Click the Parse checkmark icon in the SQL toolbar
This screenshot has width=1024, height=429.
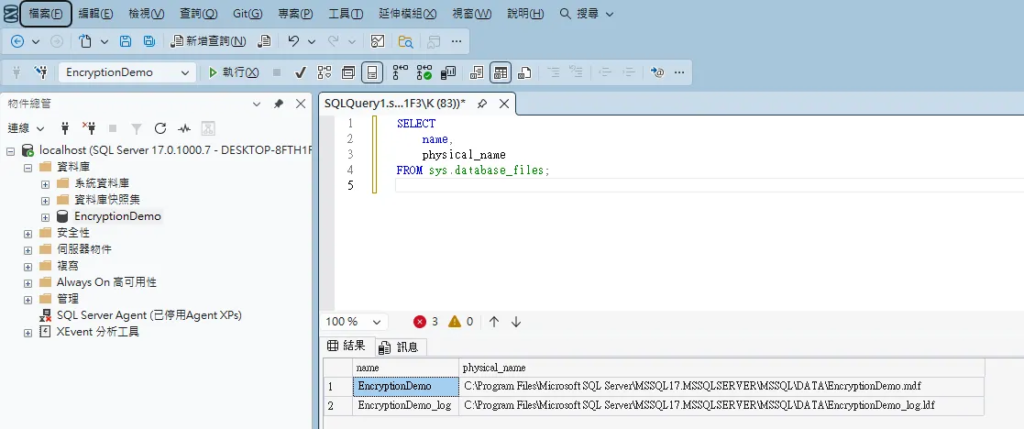pyautogui.click(x=300, y=72)
